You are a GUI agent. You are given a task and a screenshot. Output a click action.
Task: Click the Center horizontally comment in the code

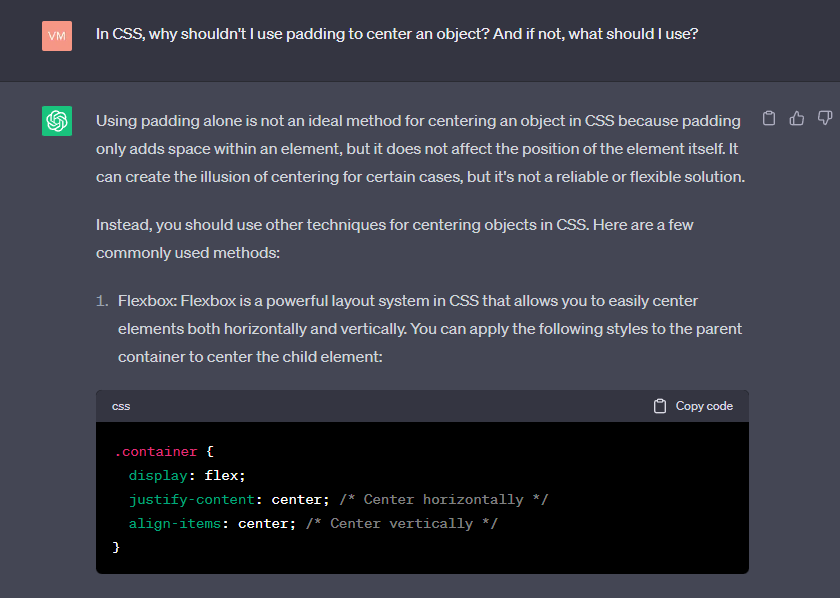pos(444,499)
